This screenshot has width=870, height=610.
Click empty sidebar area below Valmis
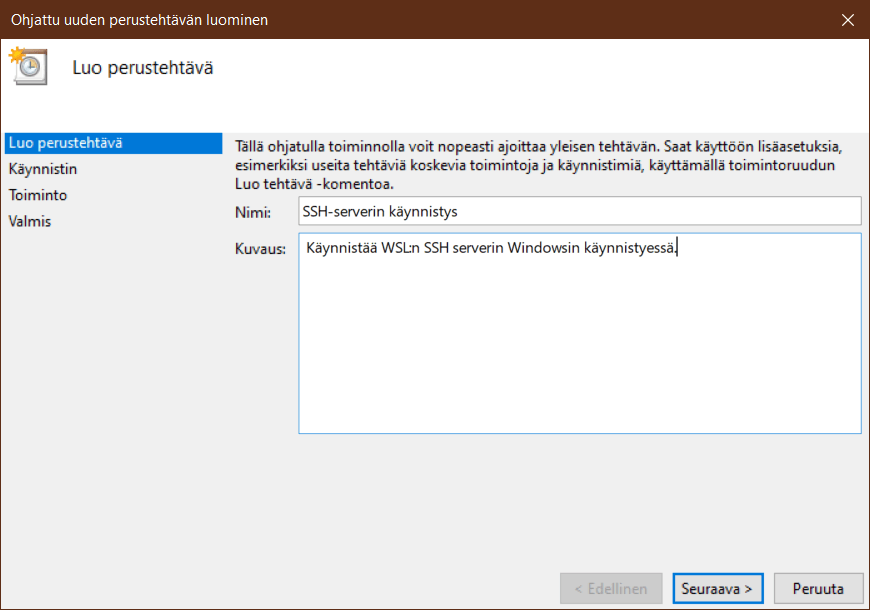tap(110, 400)
